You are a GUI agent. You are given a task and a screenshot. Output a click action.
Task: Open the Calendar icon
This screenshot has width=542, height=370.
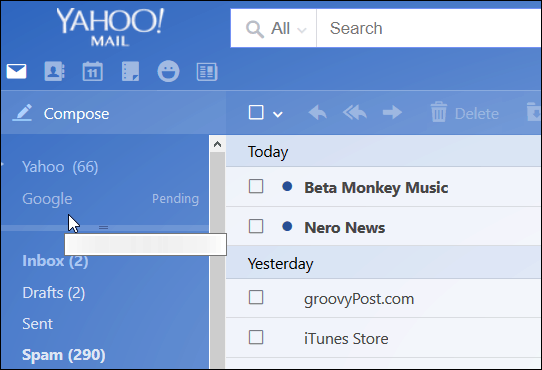pos(92,72)
